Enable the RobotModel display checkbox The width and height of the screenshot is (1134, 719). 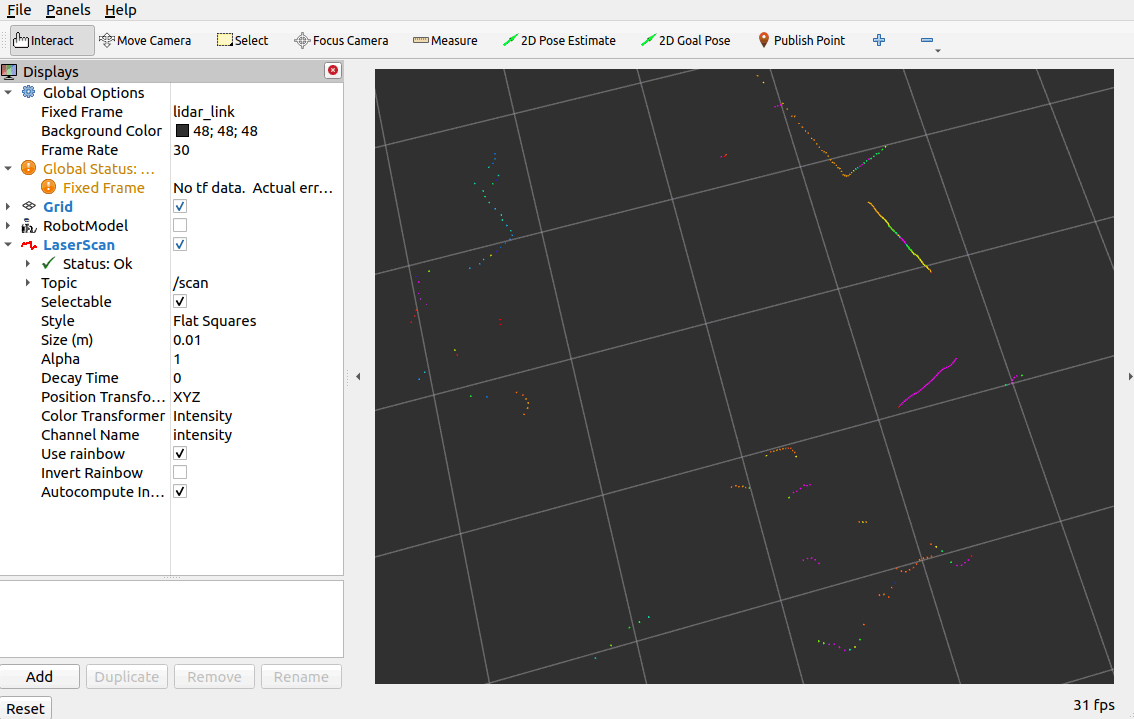pyautogui.click(x=180, y=225)
